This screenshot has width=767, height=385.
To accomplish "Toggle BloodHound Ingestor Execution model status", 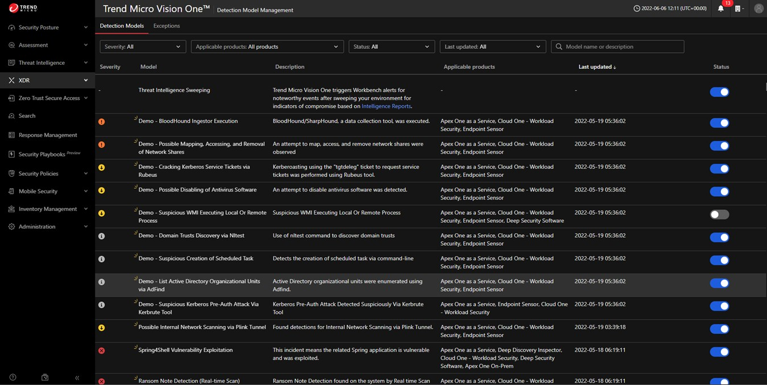I will pyautogui.click(x=719, y=123).
